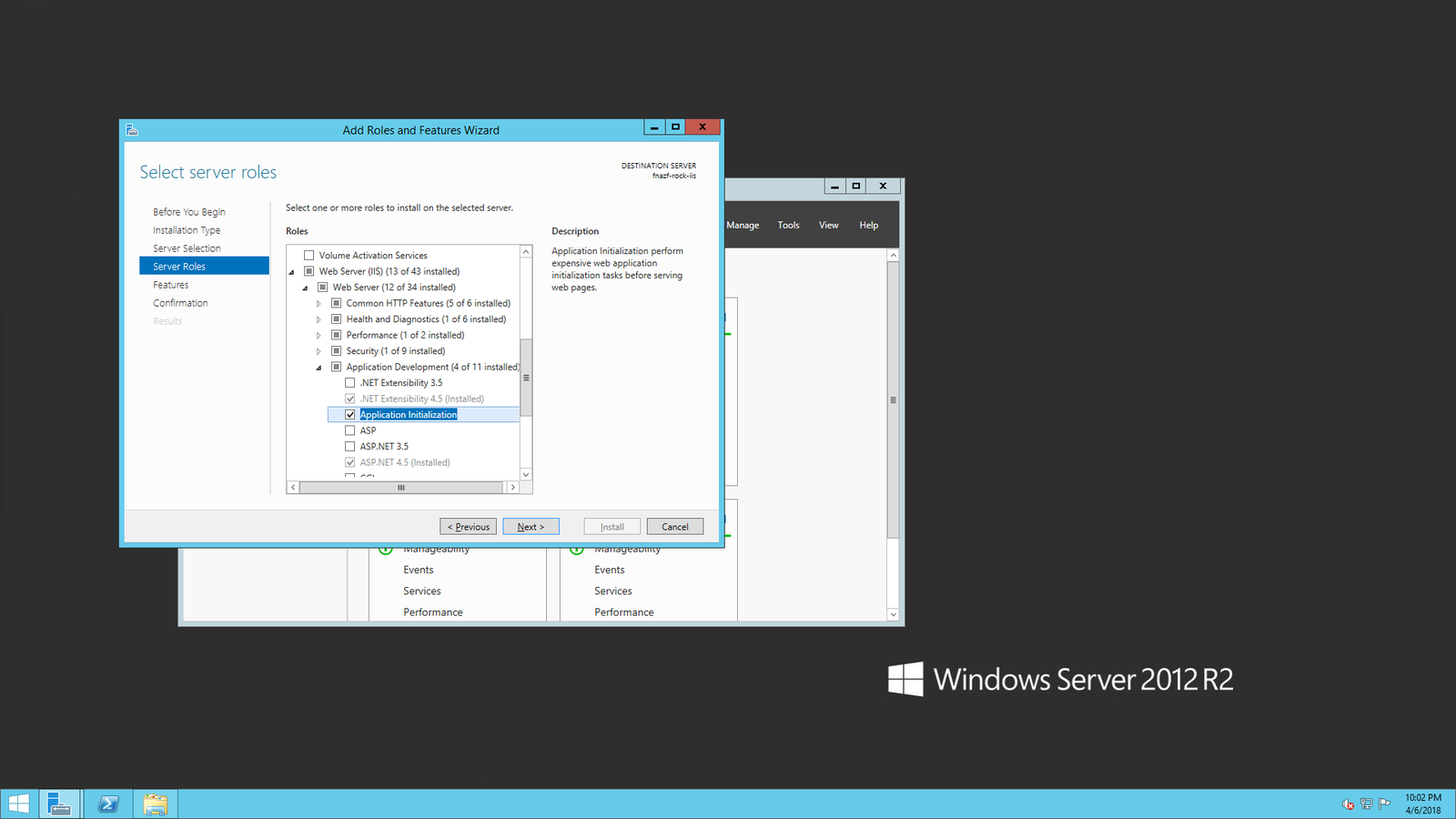
Task: Click the speaker volume tray icon
Action: point(1348,804)
